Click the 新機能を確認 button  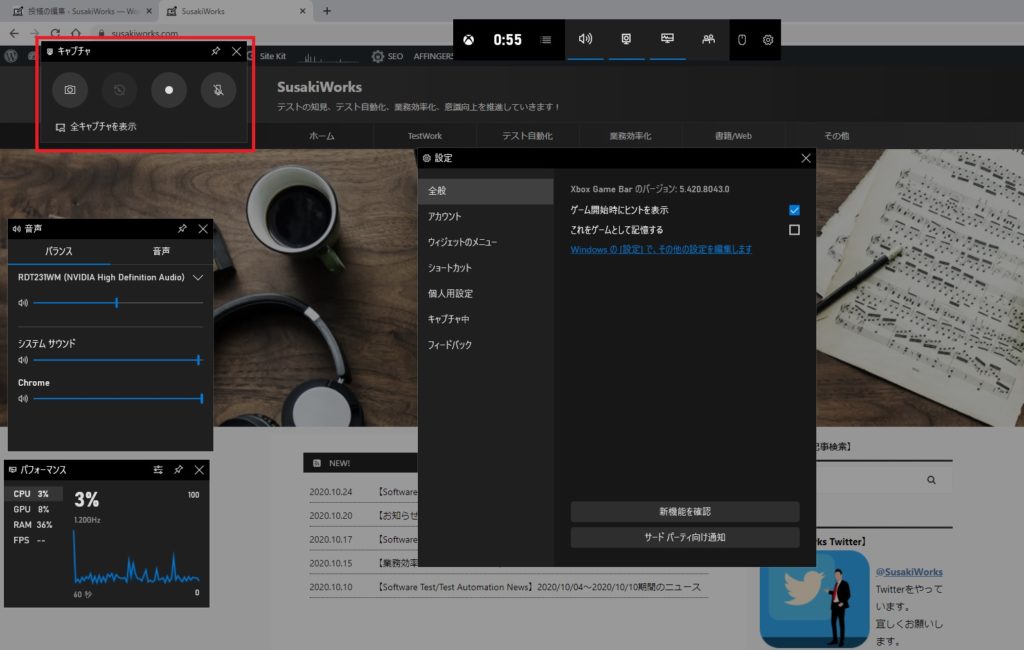pos(684,512)
